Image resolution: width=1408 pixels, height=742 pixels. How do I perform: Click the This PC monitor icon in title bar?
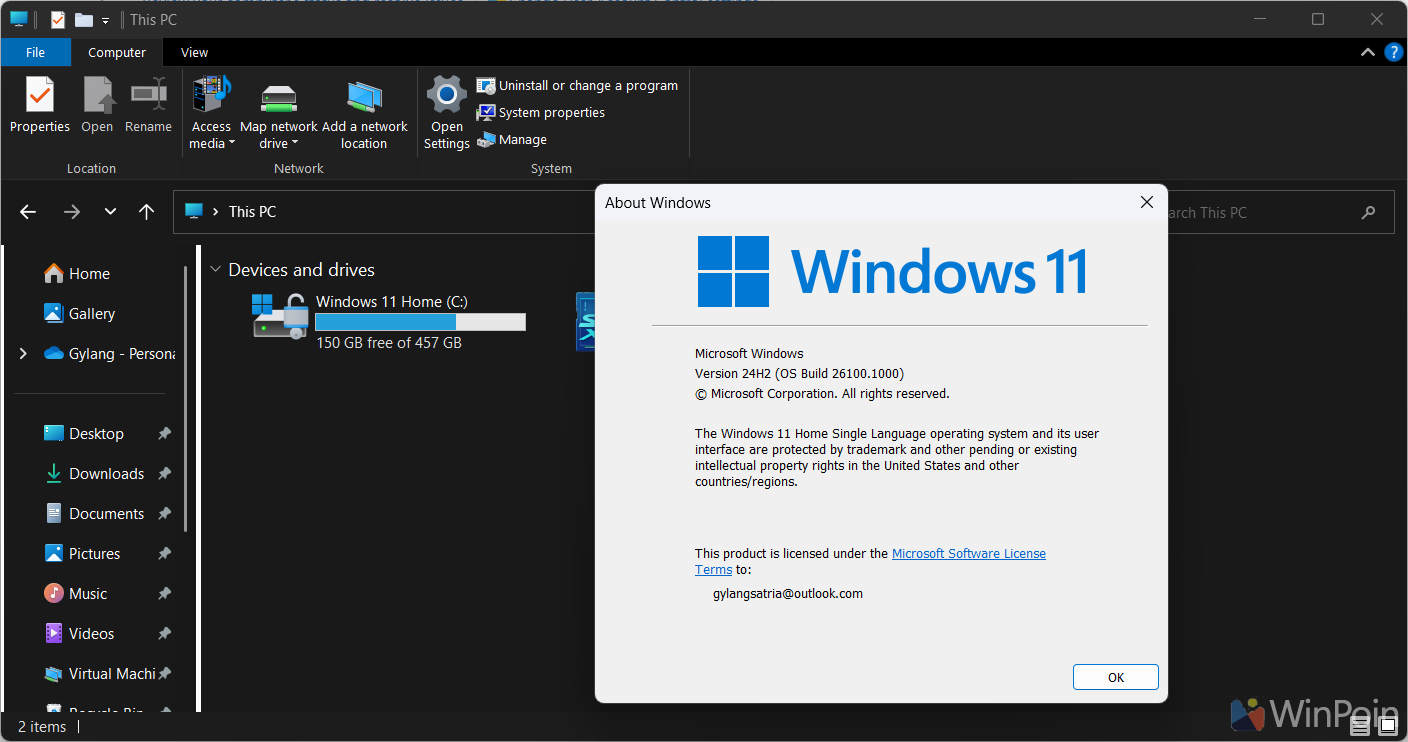pyautogui.click(x=19, y=19)
